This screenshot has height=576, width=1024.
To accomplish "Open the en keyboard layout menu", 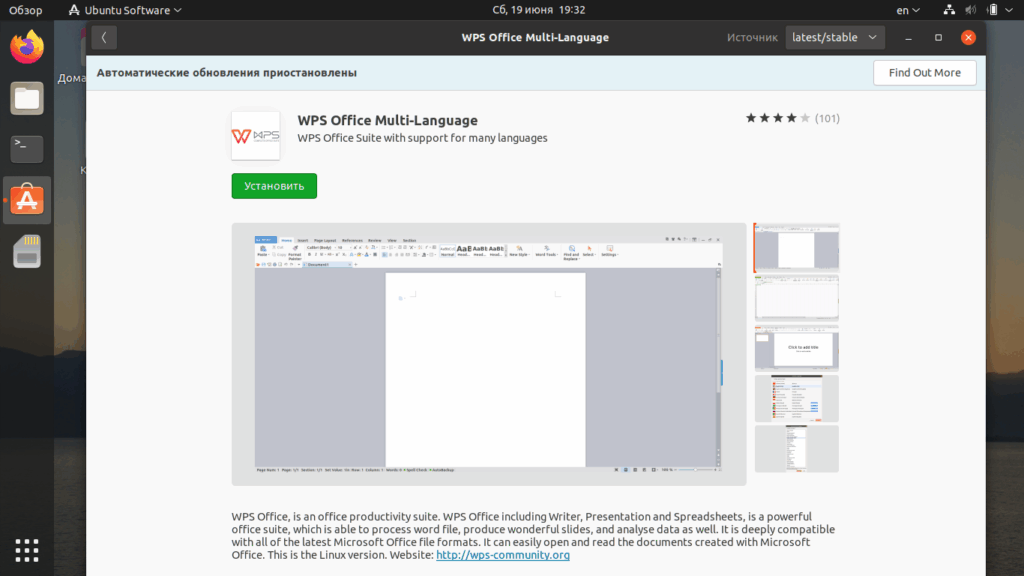I will coord(908,10).
